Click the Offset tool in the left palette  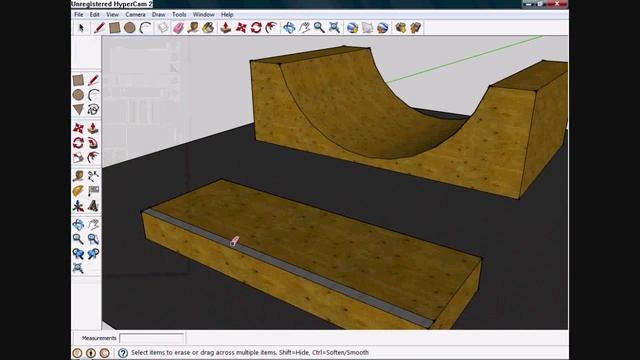(93, 158)
